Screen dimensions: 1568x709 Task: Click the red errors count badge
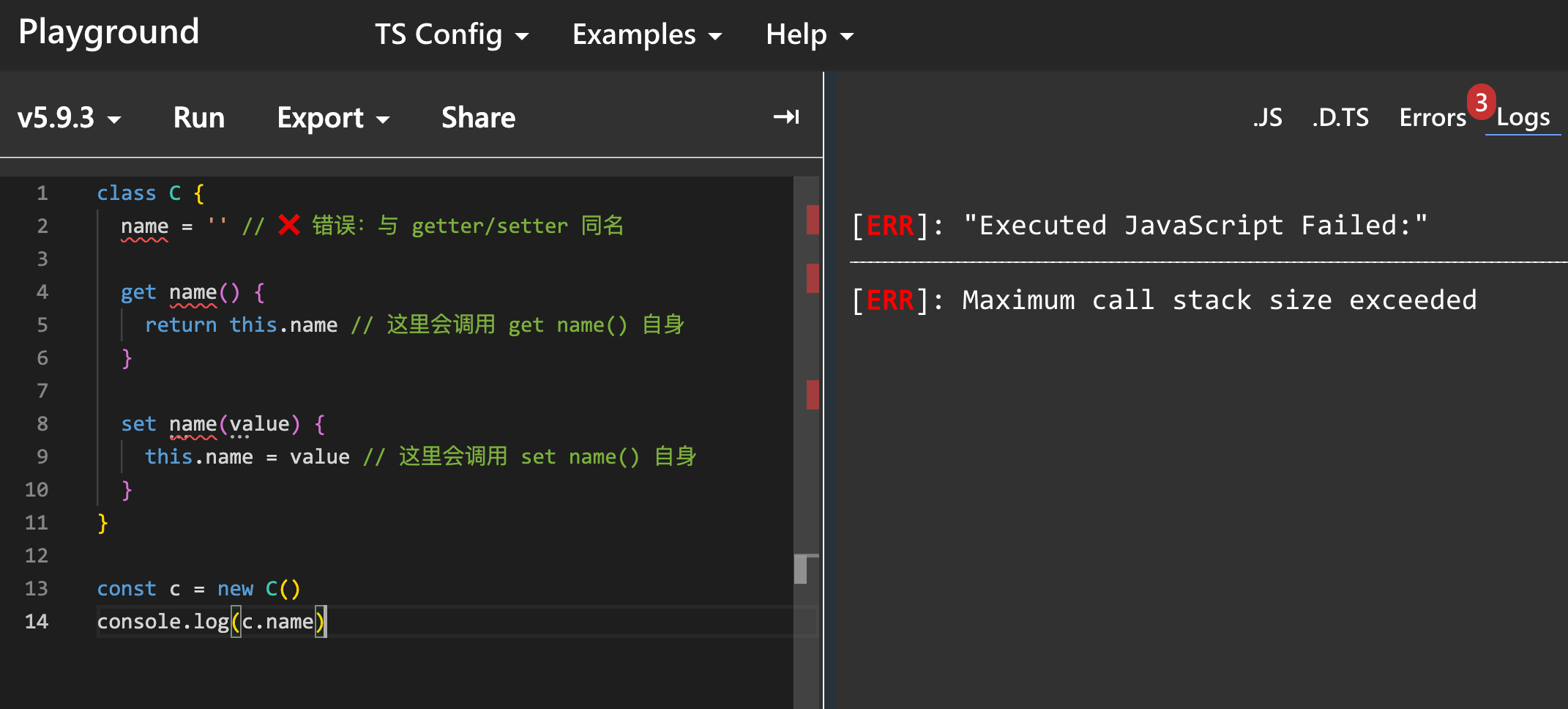click(x=1481, y=102)
